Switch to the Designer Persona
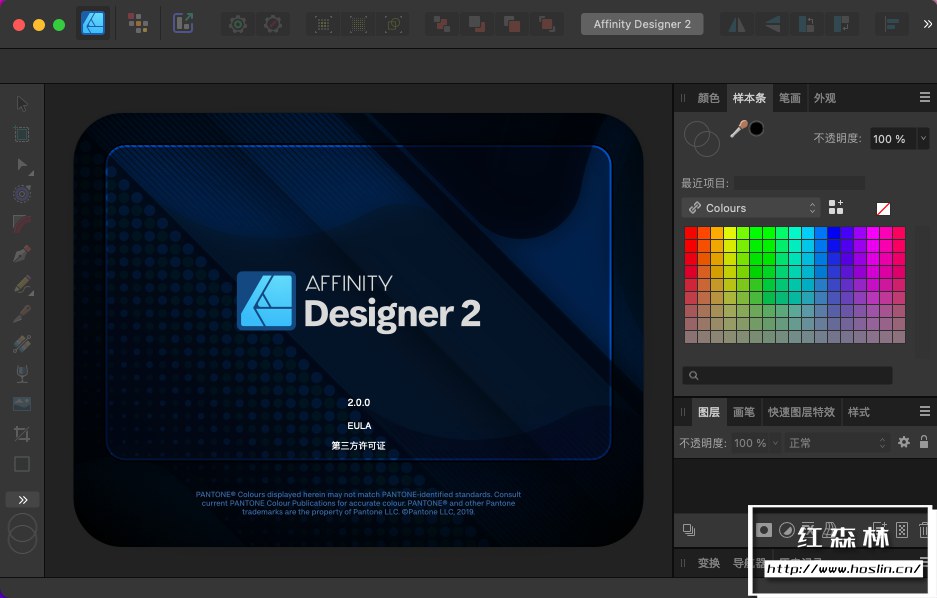Viewport: 937px width, 598px height. click(93, 24)
